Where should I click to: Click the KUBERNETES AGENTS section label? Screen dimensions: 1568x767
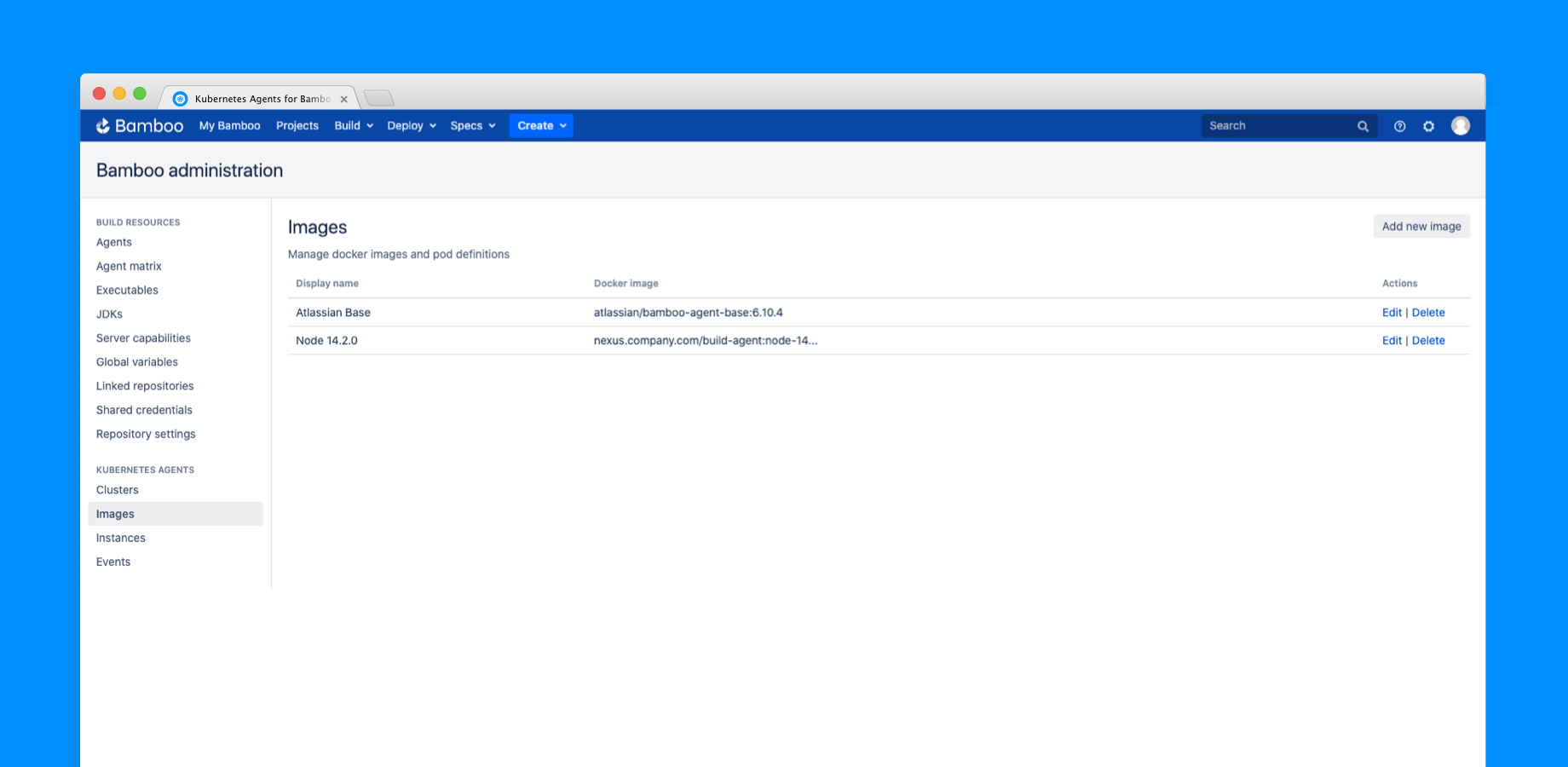[x=145, y=470]
